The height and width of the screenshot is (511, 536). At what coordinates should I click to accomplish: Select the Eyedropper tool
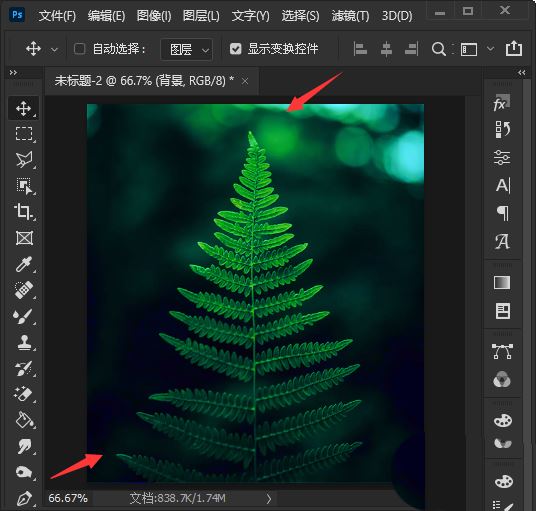pyautogui.click(x=24, y=264)
